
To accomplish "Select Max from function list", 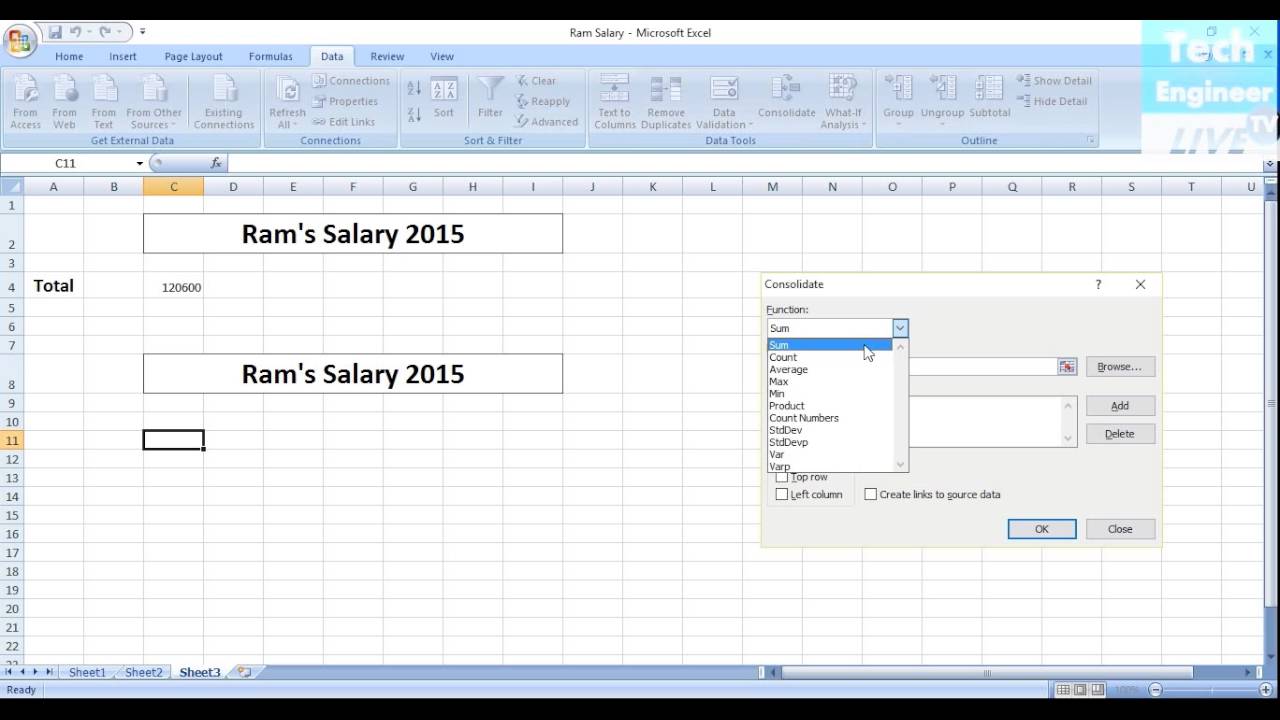I will click(x=830, y=382).
